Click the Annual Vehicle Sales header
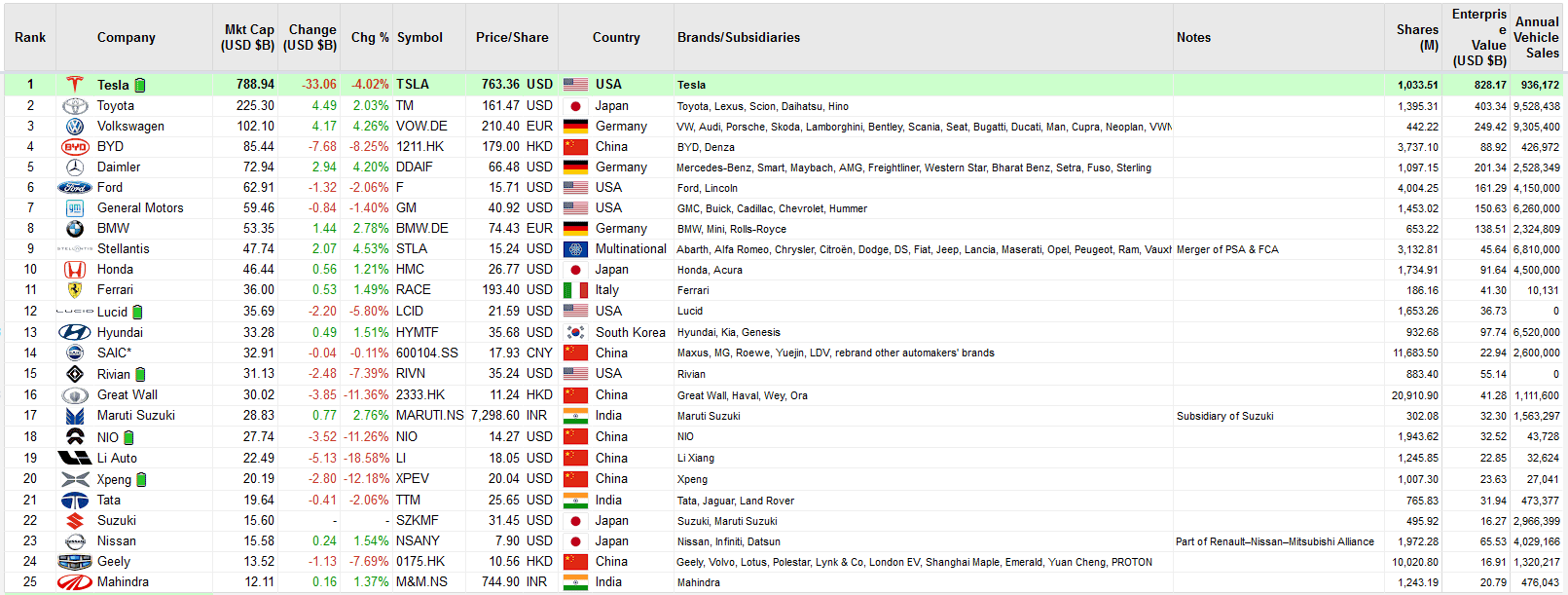Image resolution: width=1568 pixels, height=595 pixels. click(x=1537, y=37)
